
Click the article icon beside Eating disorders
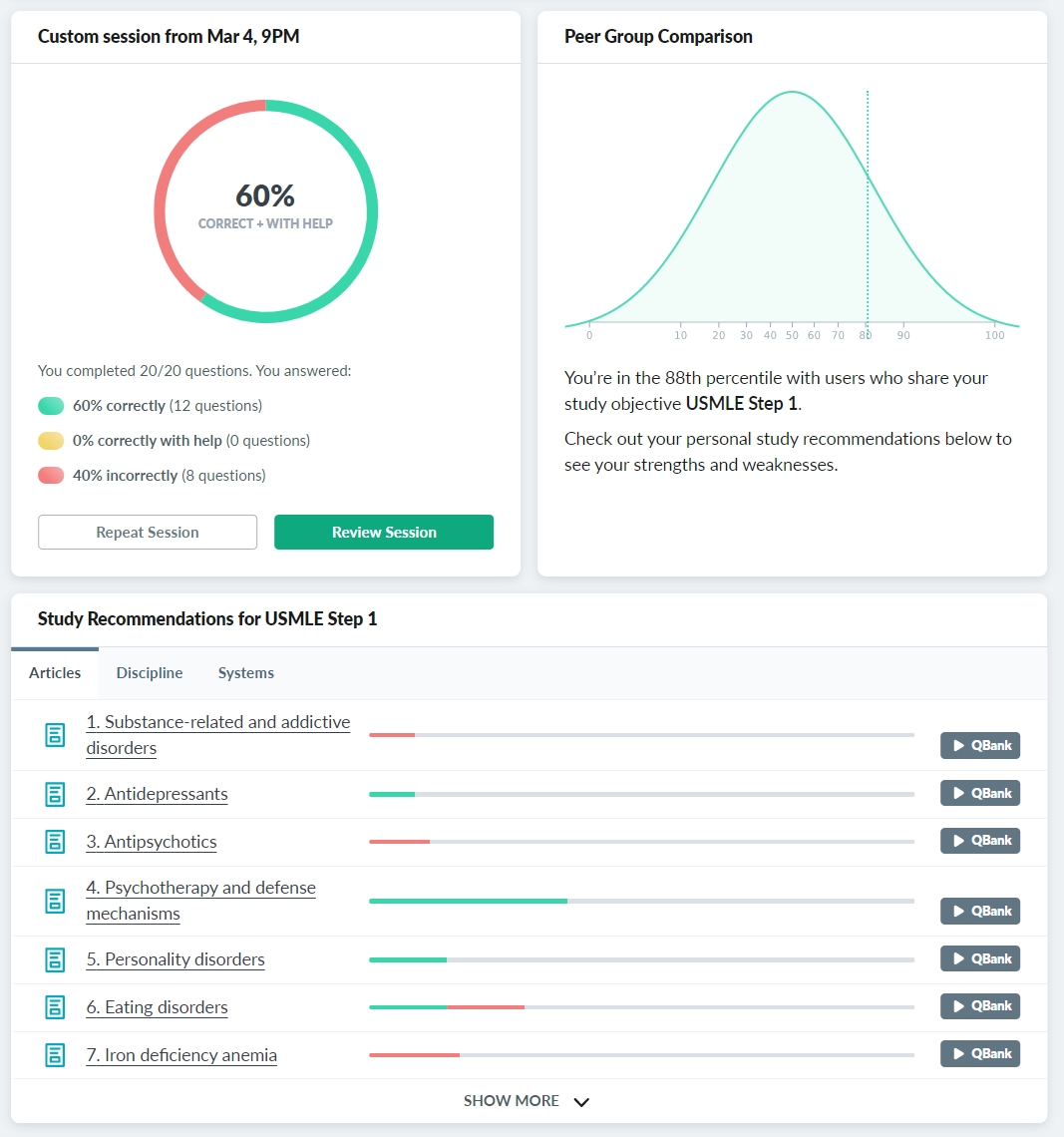tap(55, 1007)
